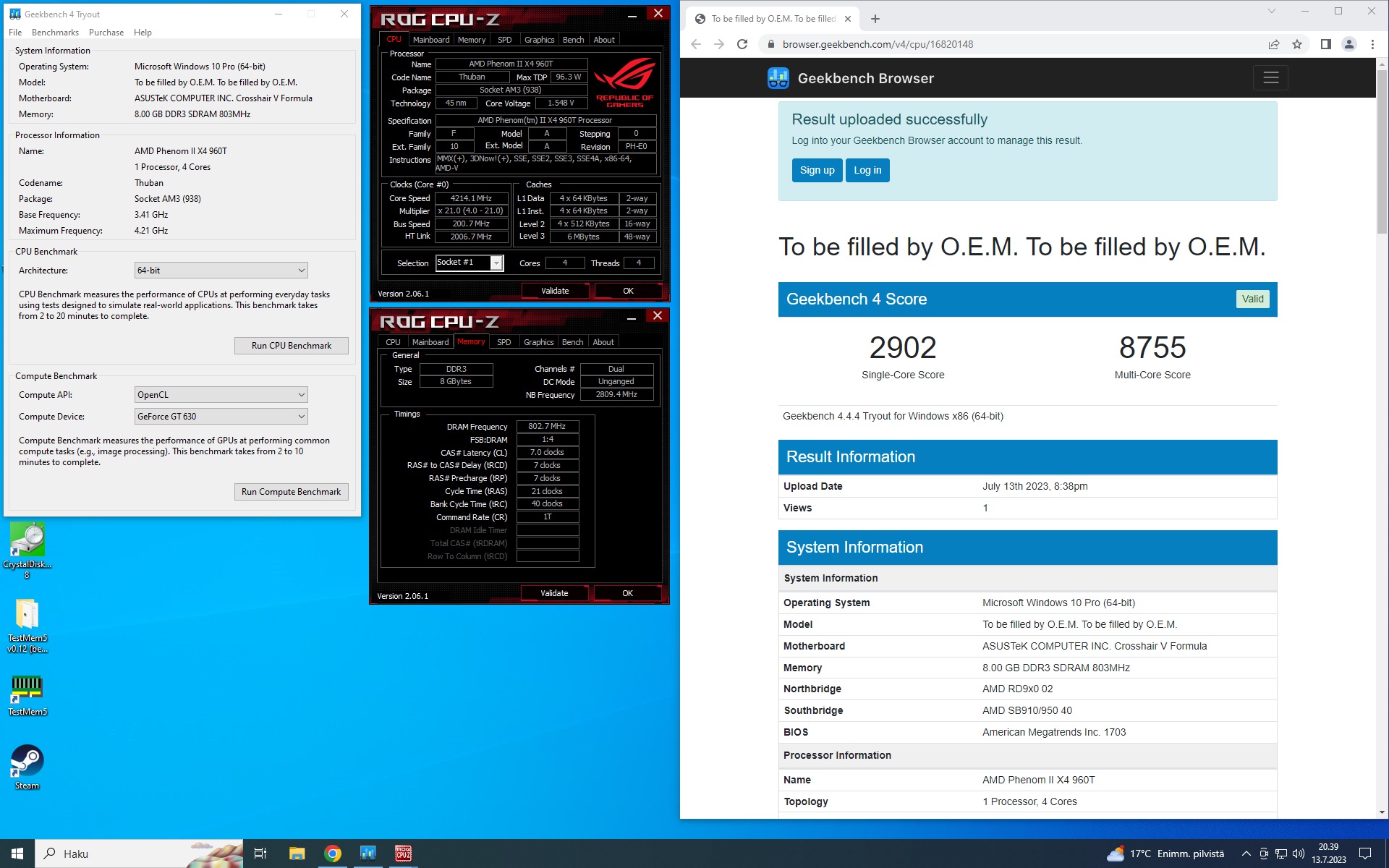Click OK in lower CPU-Z window
The width and height of the screenshot is (1389, 868).
627,593
